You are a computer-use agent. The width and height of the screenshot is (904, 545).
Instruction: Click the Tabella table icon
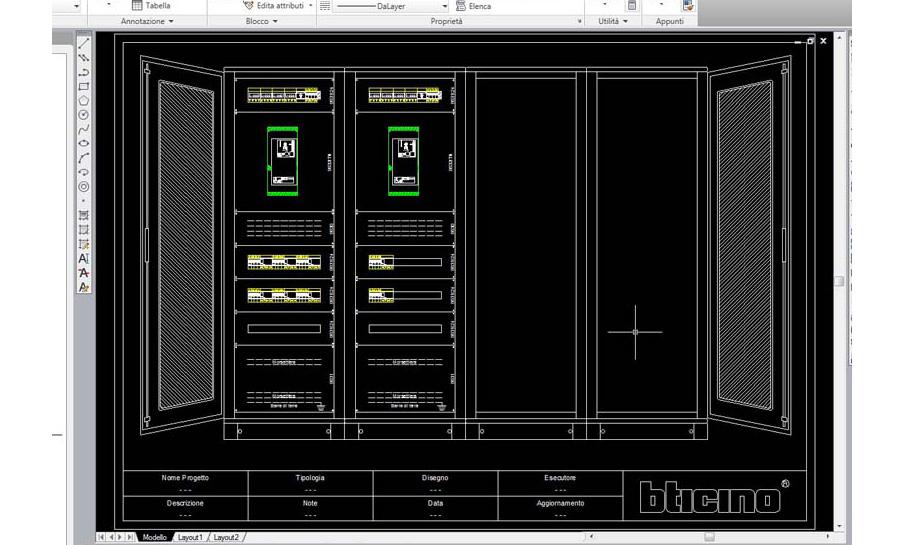click(x=138, y=6)
